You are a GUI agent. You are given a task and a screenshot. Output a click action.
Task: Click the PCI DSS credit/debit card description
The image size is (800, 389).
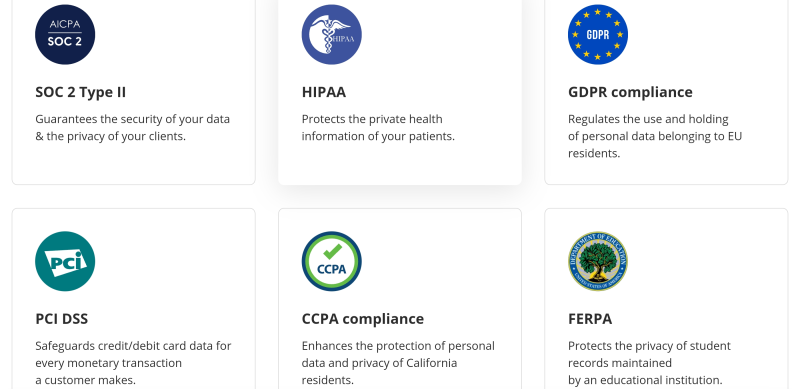click(x=133, y=363)
